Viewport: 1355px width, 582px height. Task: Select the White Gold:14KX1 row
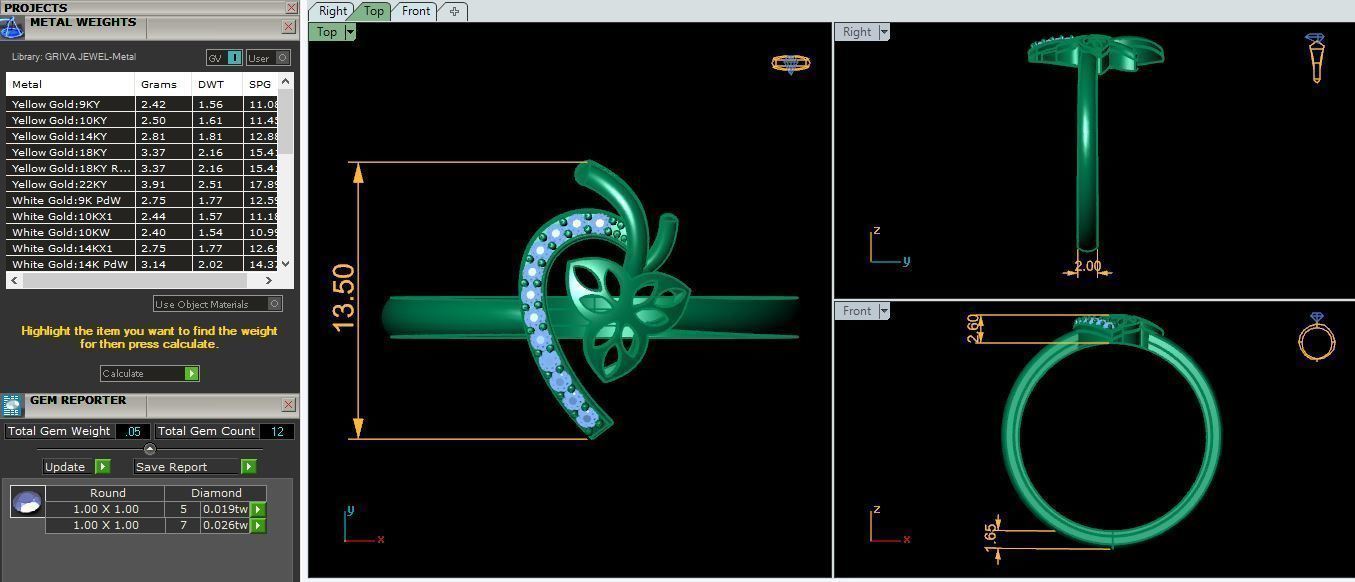click(142, 248)
